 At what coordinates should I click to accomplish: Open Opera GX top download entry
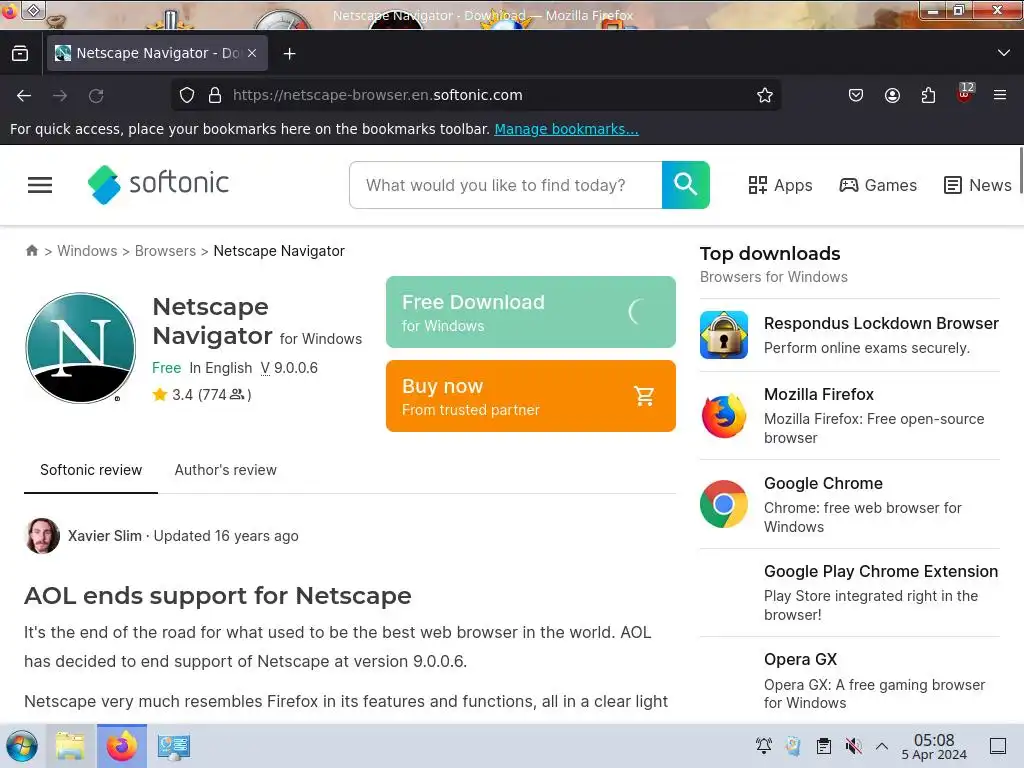click(x=801, y=660)
